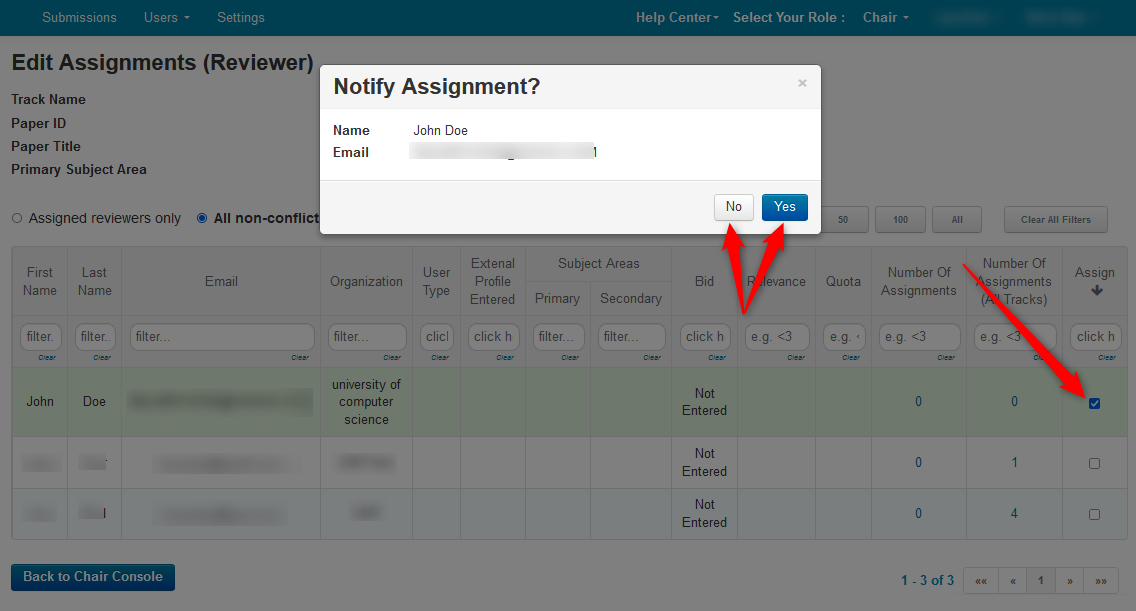The height and width of the screenshot is (611, 1136).
Task: Confirm notification with the Yes button
Action: tap(785, 207)
